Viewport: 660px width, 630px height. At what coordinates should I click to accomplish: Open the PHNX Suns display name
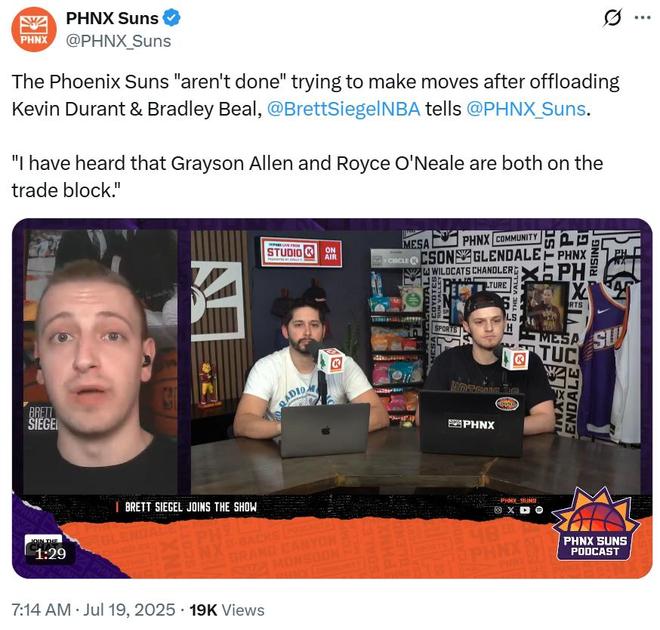point(112,18)
